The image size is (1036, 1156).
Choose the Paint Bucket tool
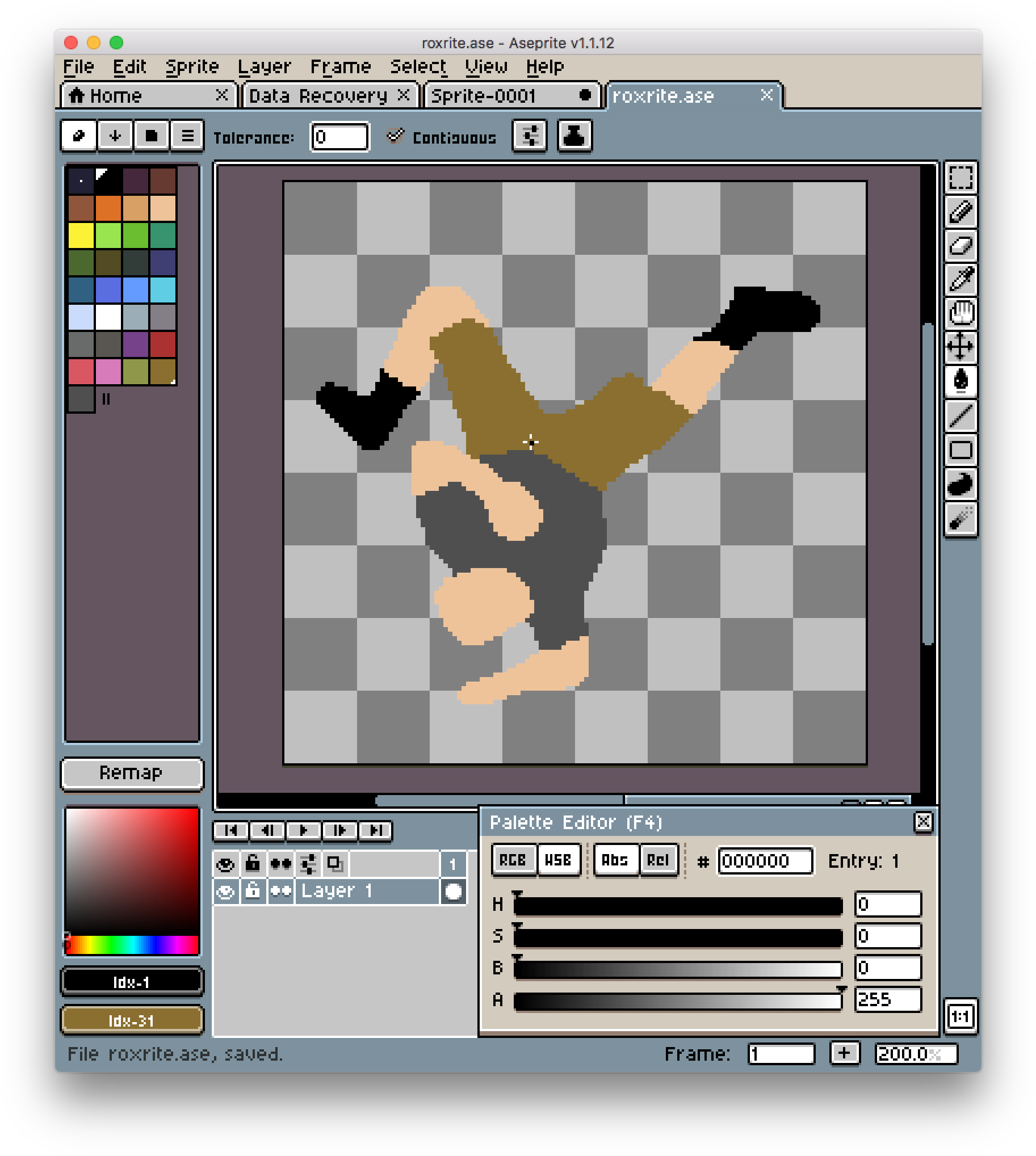[x=961, y=382]
